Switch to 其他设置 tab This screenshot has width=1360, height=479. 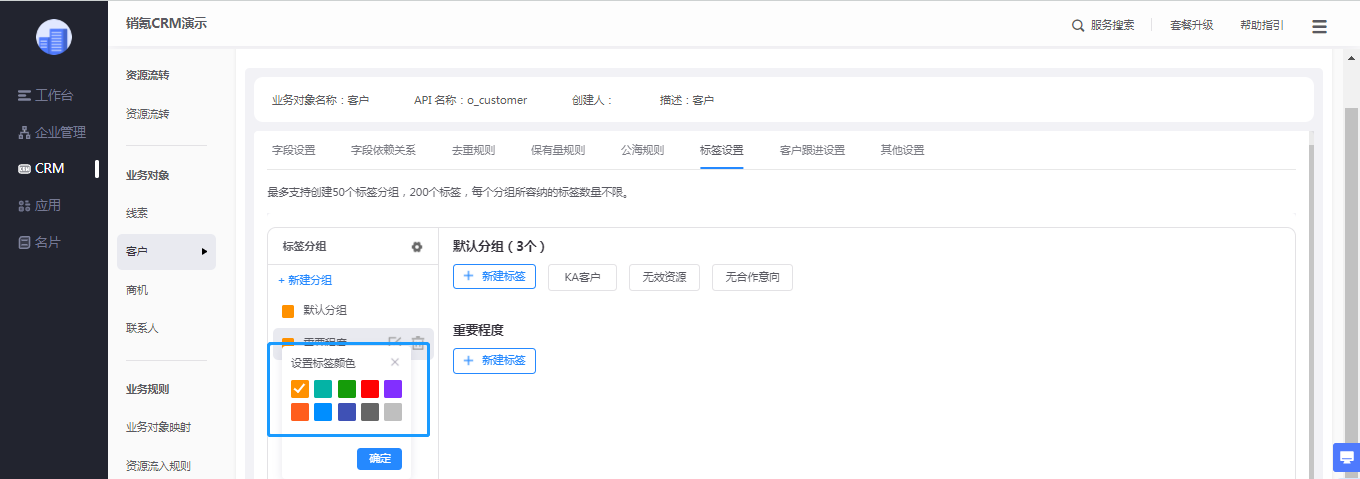point(902,150)
